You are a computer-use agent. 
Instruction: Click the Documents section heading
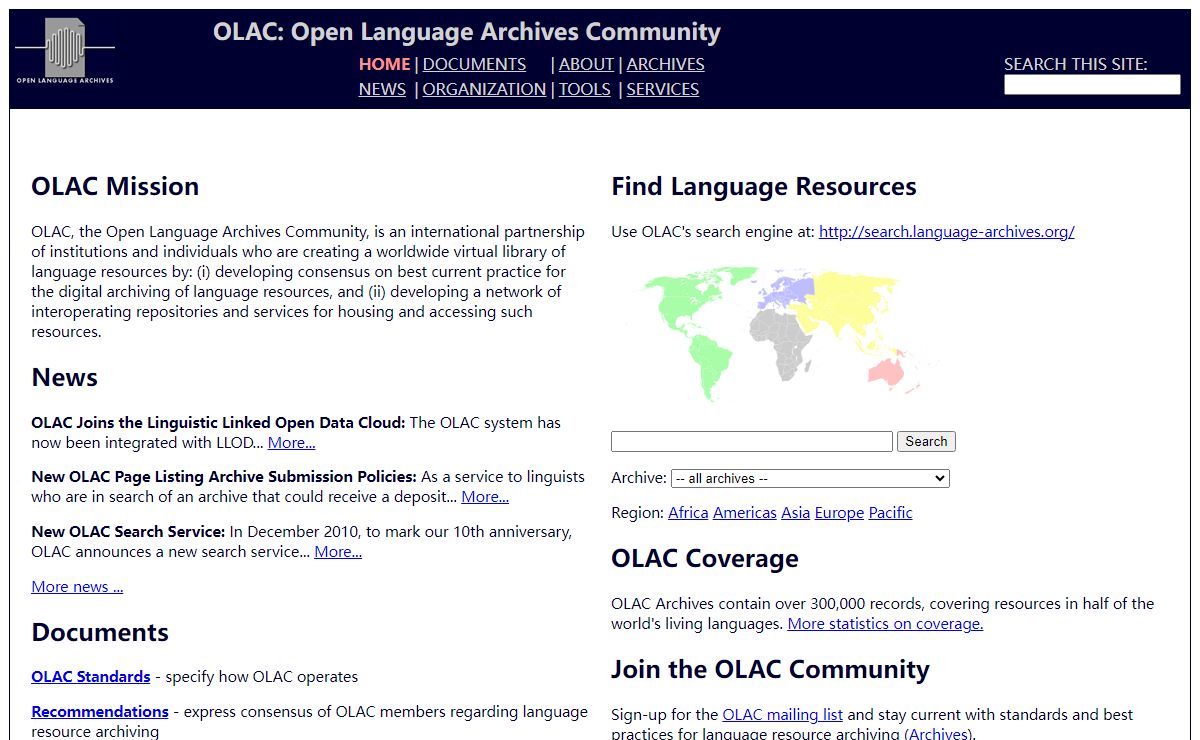[100, 633]
